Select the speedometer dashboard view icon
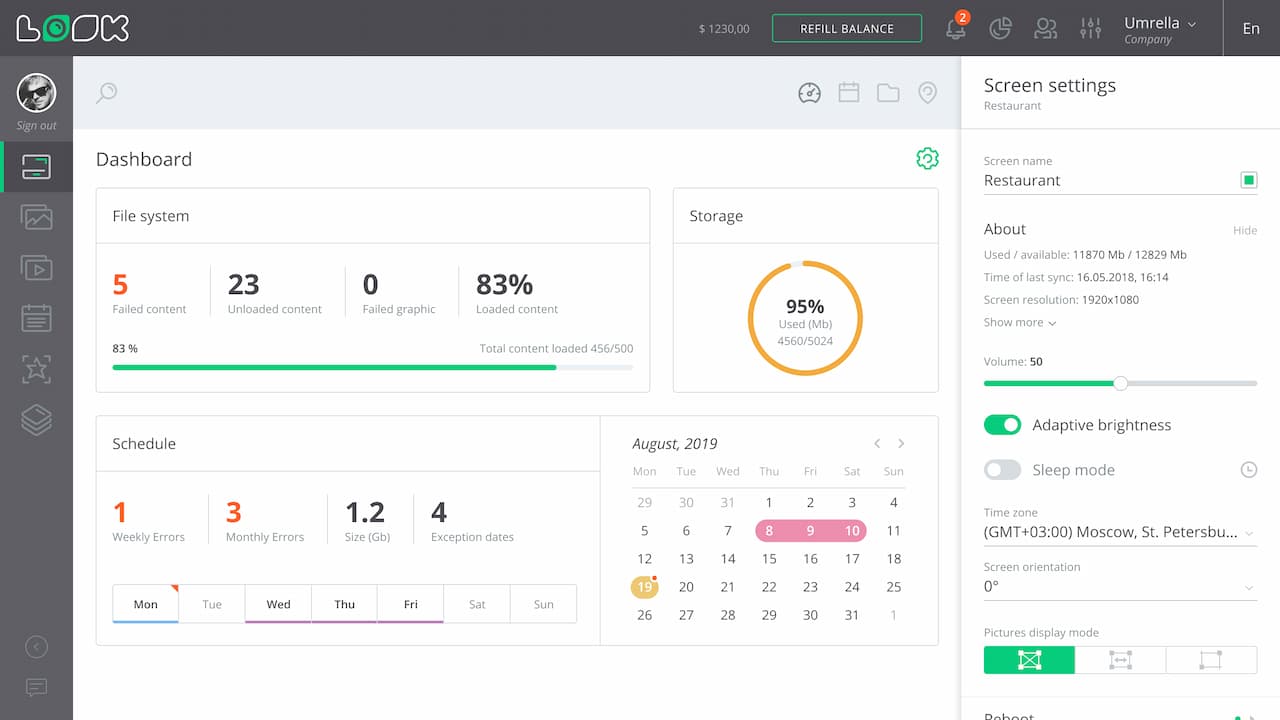 809,93
